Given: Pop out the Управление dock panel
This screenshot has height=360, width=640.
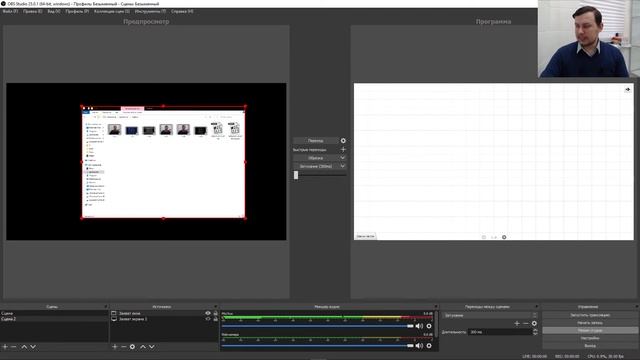Looking at the screenshot, I should point(637,307).
